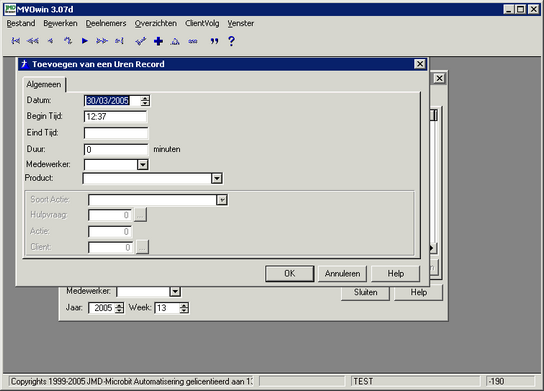Image resolution: width=544 pixels, height=391 pixels.
Task: Maximize the MVOwin window
Action: click(520, 9)
